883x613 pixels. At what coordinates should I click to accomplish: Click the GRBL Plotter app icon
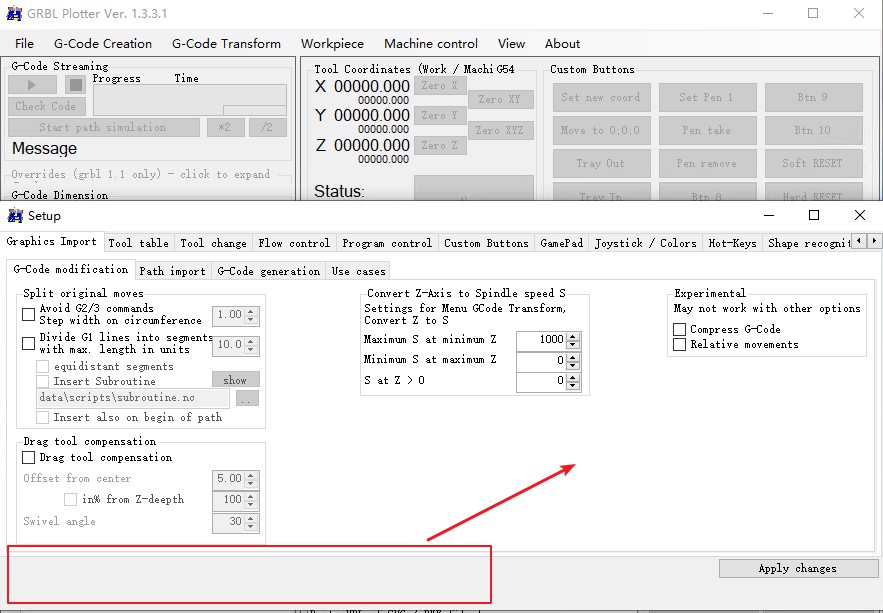15,13
